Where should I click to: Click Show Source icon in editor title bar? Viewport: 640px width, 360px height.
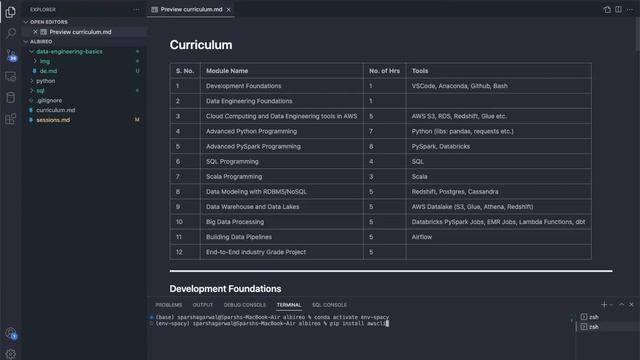pyautogui.click(x=607, y=9)
